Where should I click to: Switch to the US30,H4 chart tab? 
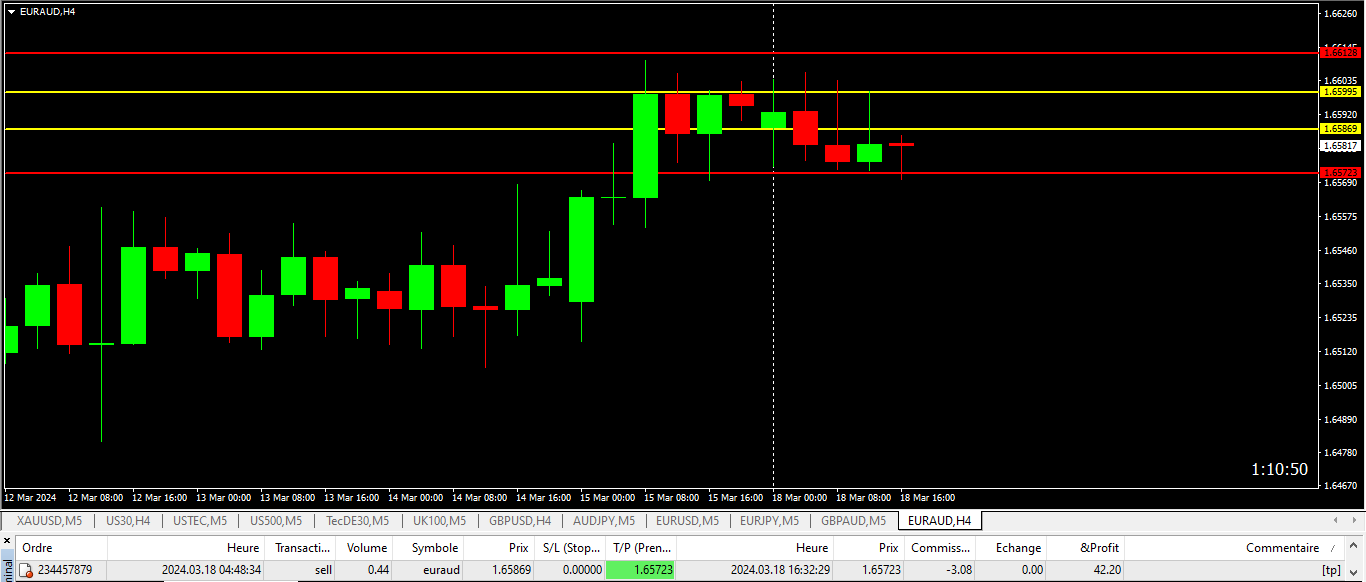pos(128,521)
